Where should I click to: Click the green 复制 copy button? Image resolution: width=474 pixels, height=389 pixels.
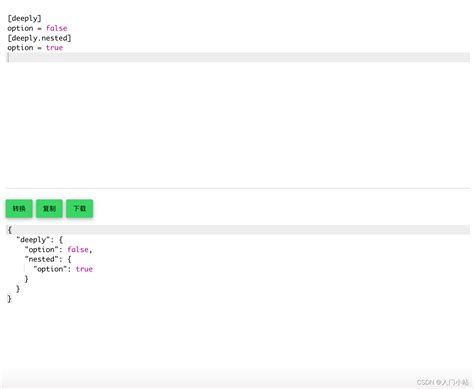(x=49, y=208)
